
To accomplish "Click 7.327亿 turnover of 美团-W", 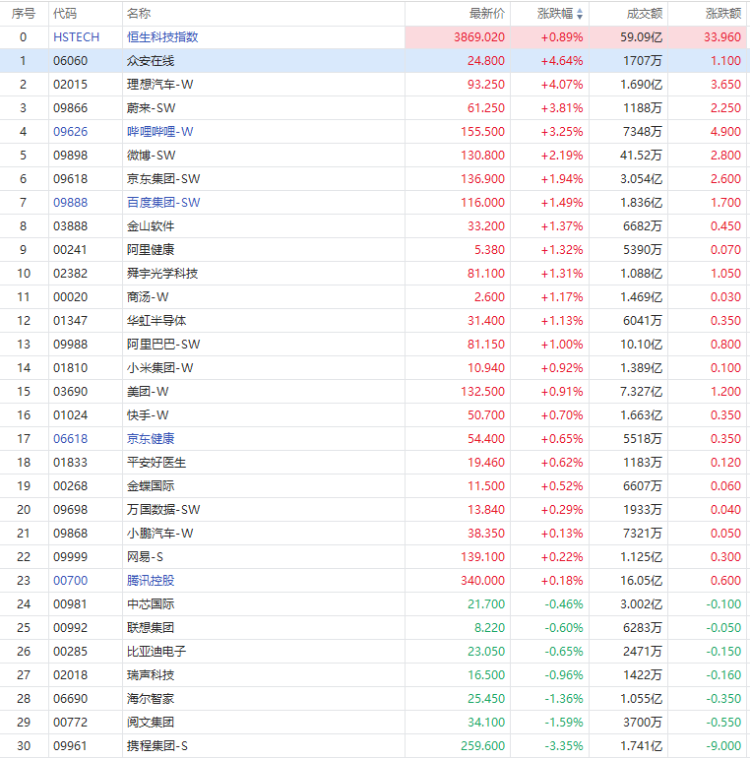I will (641, 392).
